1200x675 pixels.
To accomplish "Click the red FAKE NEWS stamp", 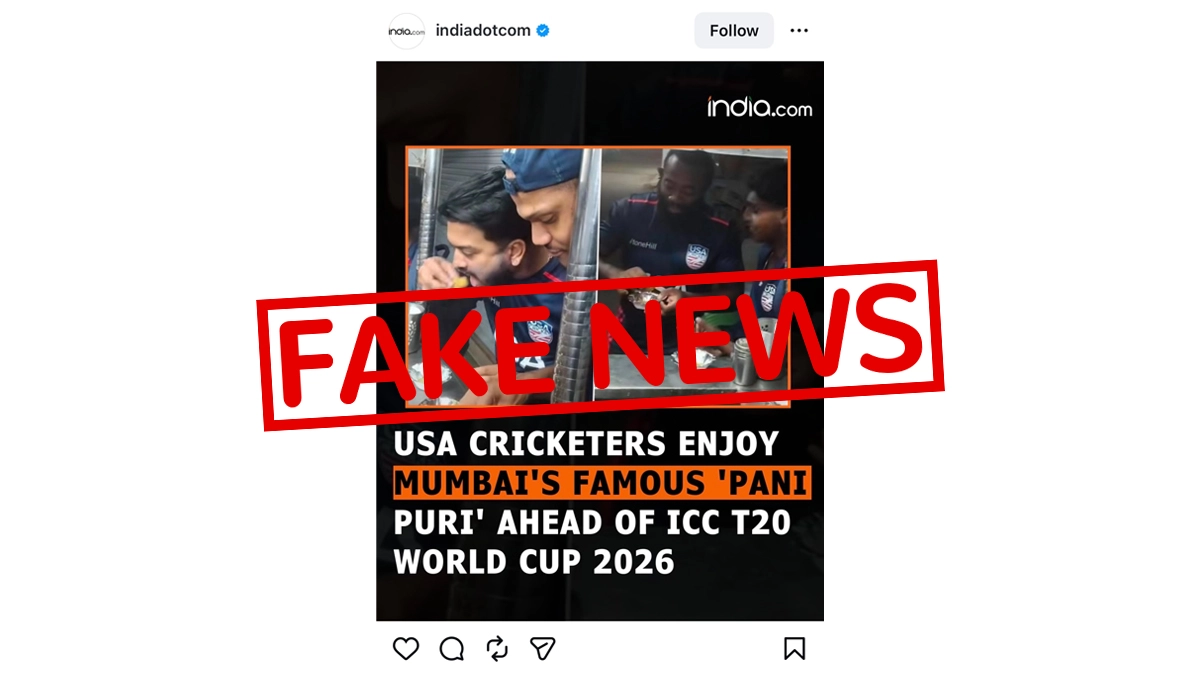I will [600, 345].
